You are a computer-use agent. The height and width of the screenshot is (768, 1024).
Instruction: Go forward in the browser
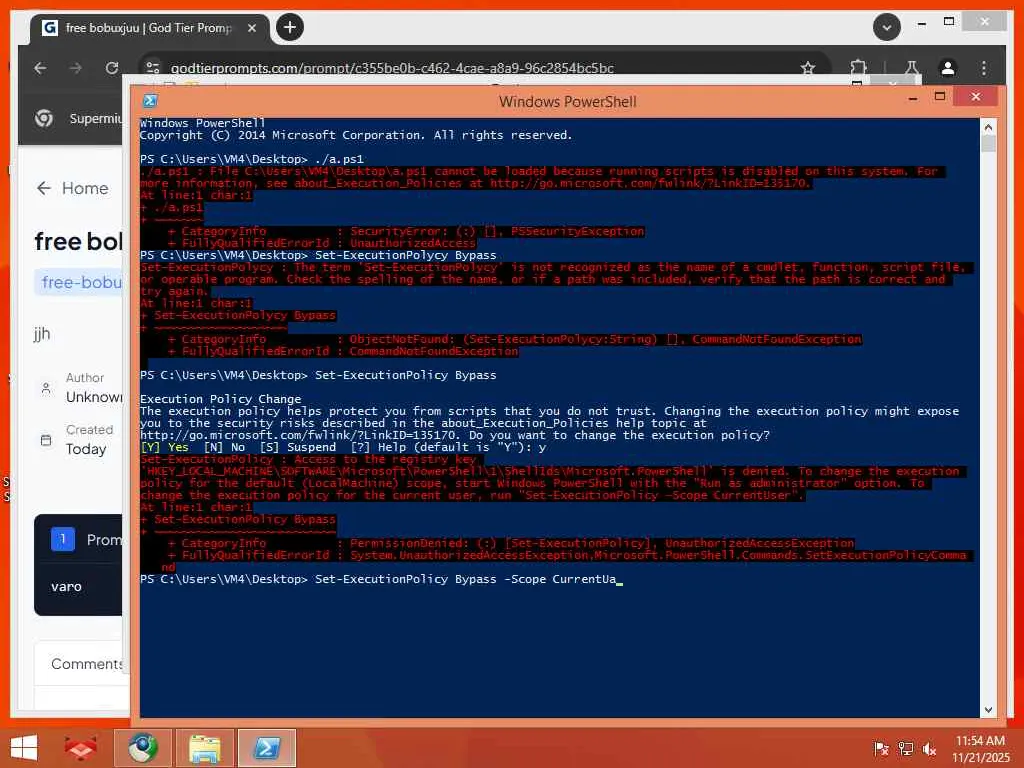pyautogui.click(x=76, y=68)
